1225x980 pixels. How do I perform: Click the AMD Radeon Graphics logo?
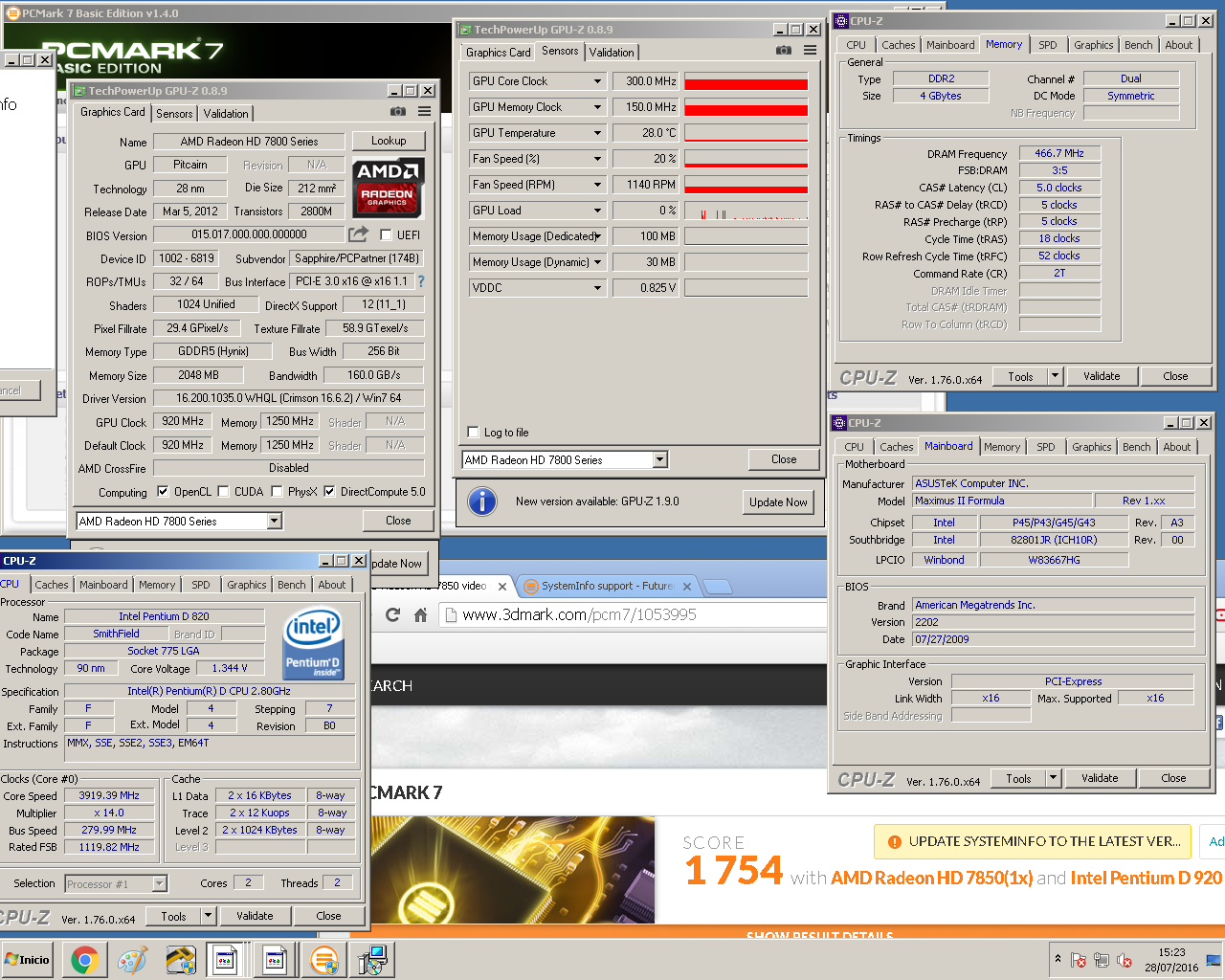pyautogui.click(x=388, y=189)
